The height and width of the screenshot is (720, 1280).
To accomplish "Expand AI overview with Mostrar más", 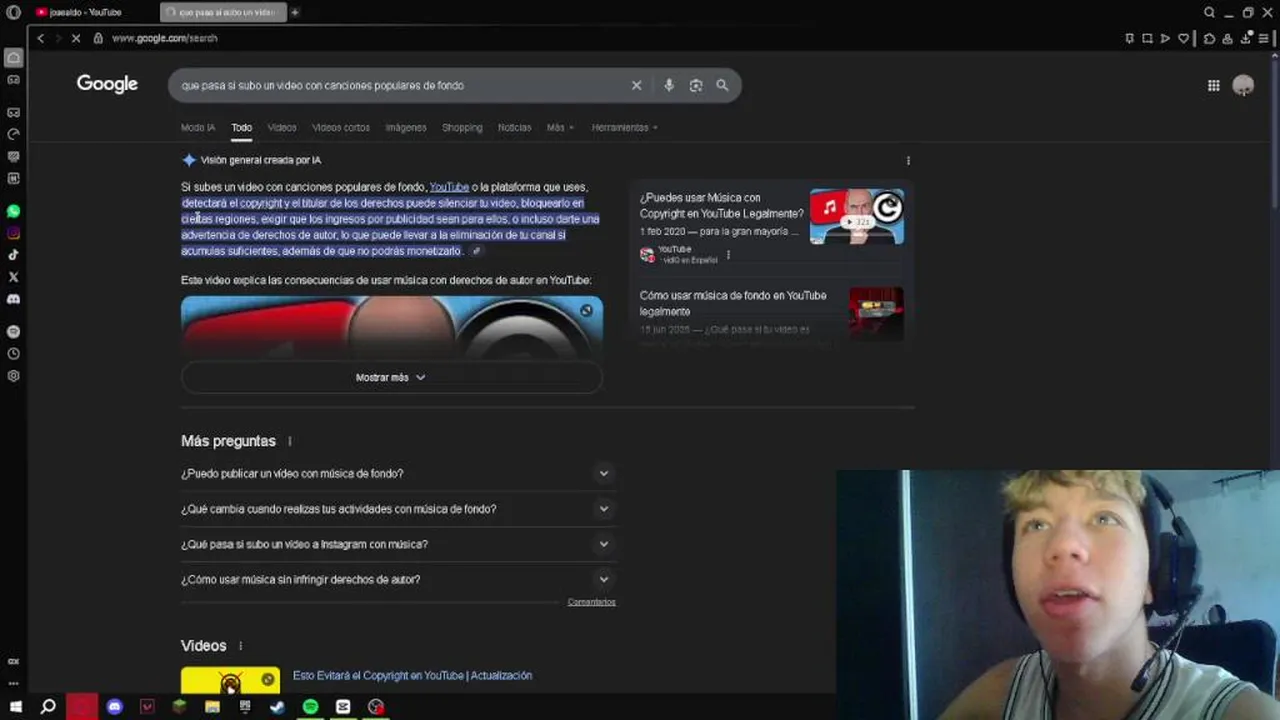I will pyautogui.click(x=391, y=377).
